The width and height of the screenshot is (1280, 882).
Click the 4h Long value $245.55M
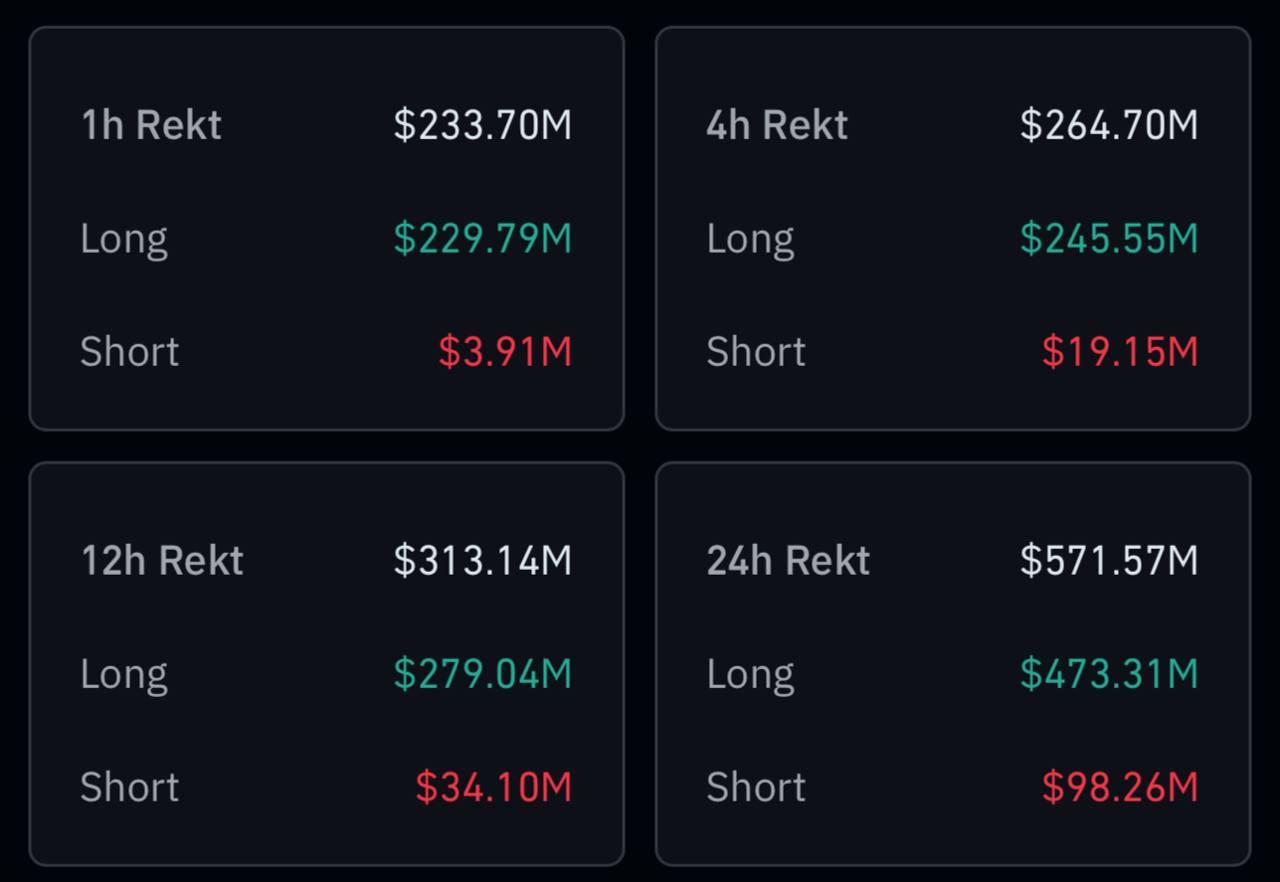click(1108, 238)
